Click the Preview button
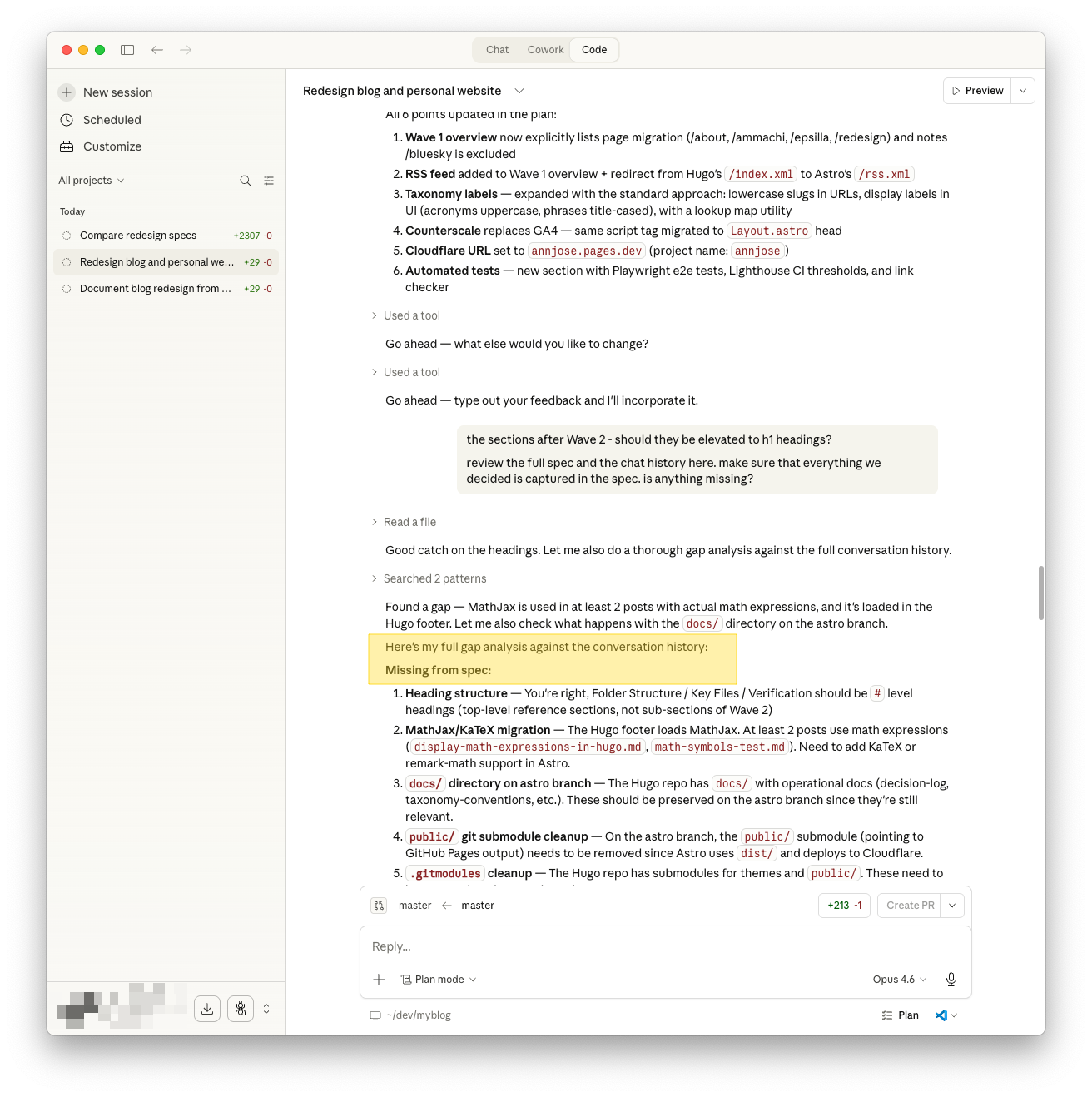1092x1097 pixels. 978,91
